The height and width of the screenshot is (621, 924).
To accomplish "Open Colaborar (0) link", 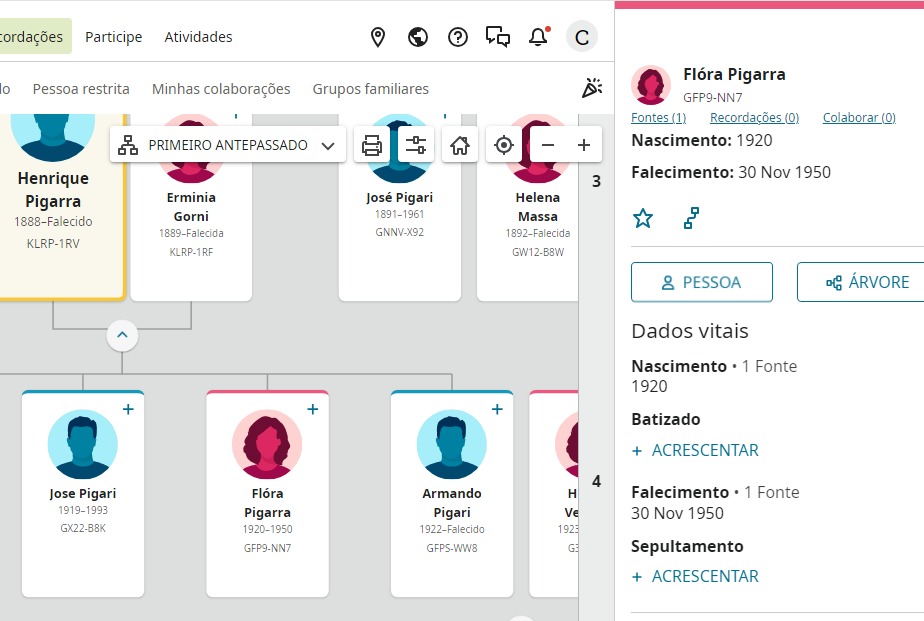I will coord(859,117).
